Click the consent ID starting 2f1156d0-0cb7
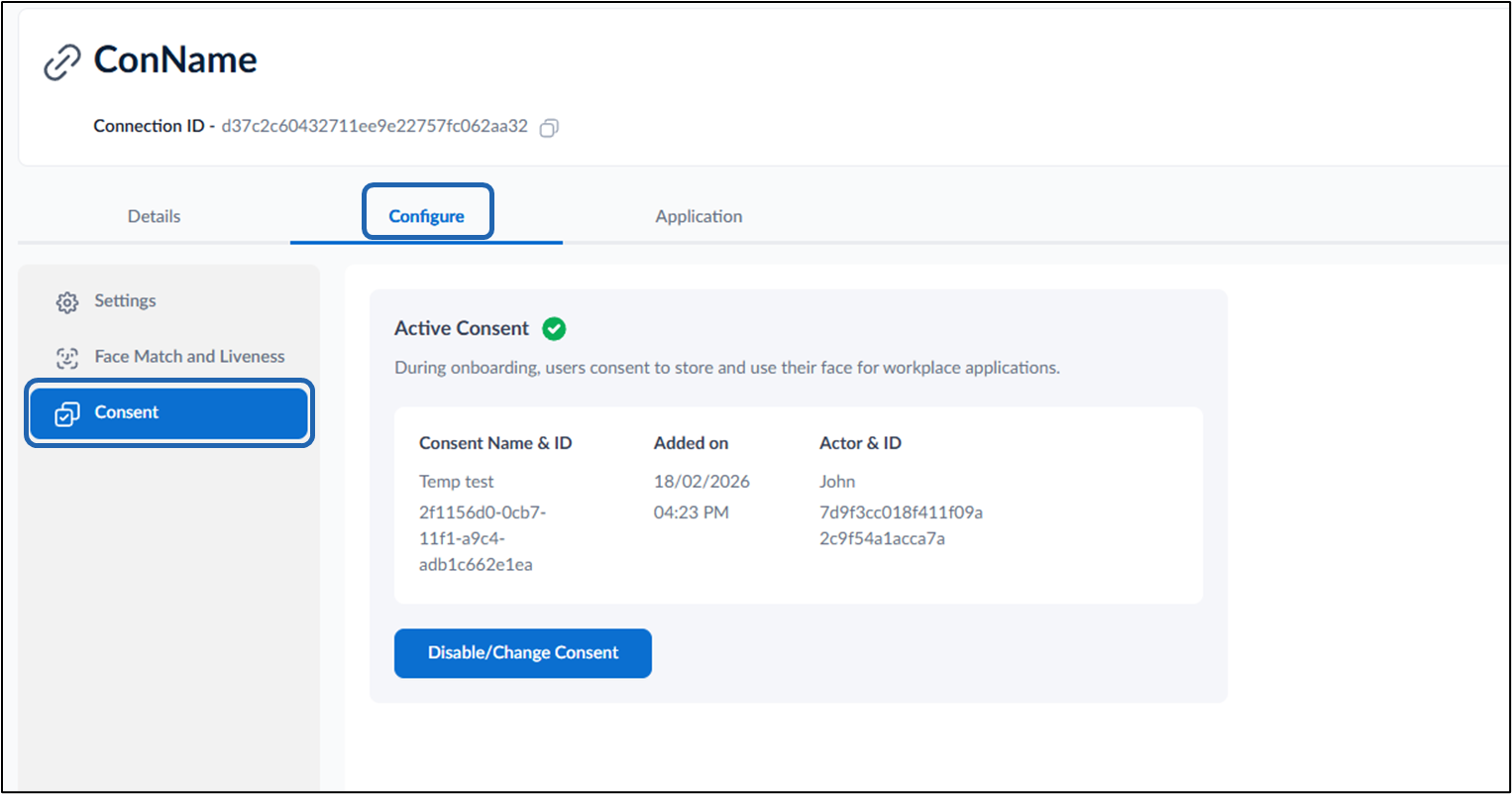Image resolution: width=1512 pixels, height=794 pixels. [x=483, y=539]
